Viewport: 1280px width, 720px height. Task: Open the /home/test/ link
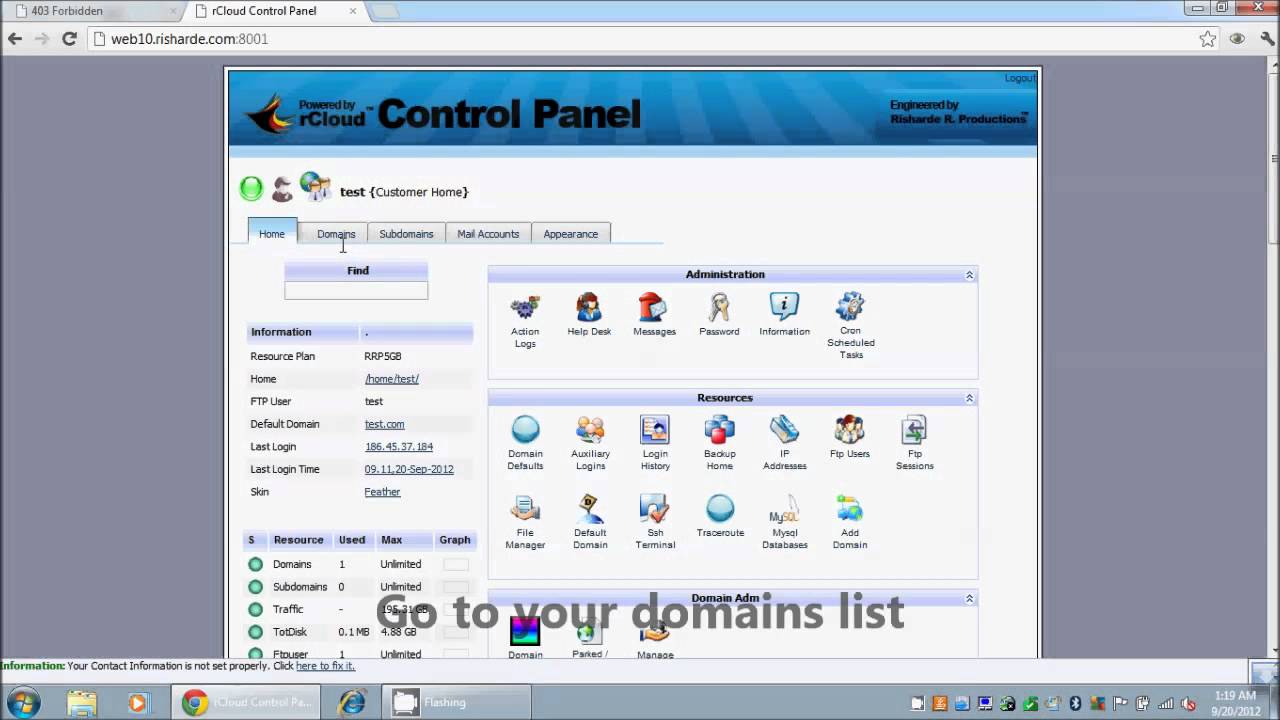point(392,379)
